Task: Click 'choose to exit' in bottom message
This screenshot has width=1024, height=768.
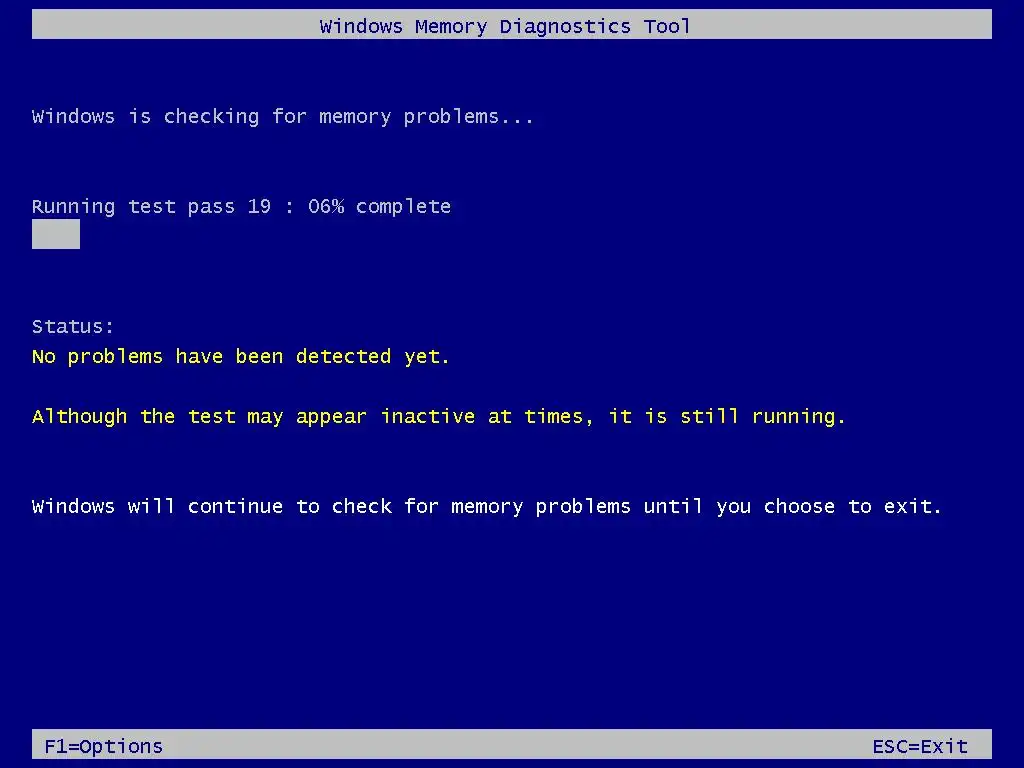Action: click(852, 507)
